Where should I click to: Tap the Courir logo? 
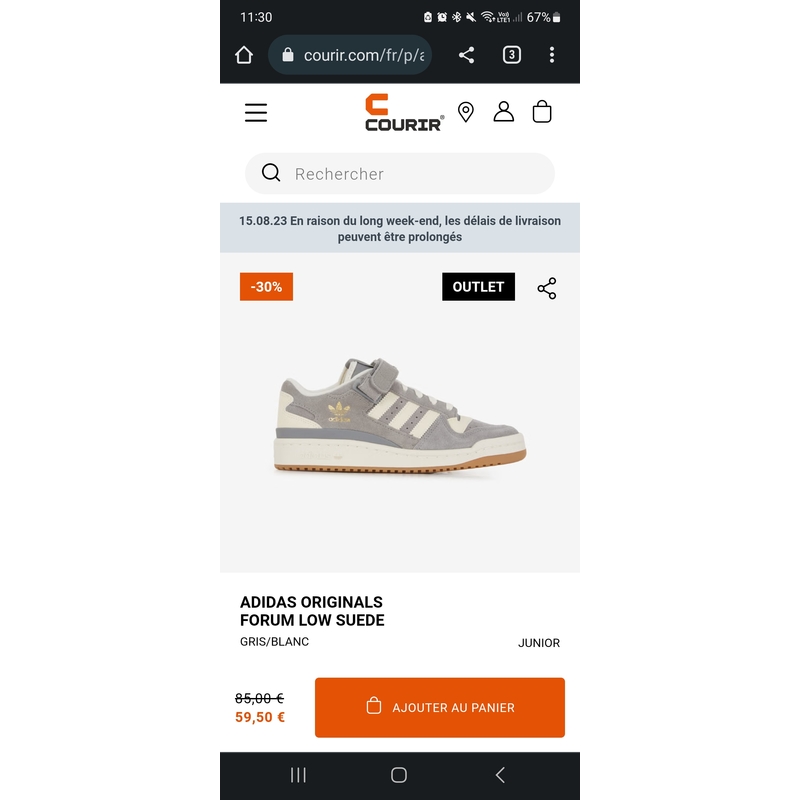tap(404, 112)
